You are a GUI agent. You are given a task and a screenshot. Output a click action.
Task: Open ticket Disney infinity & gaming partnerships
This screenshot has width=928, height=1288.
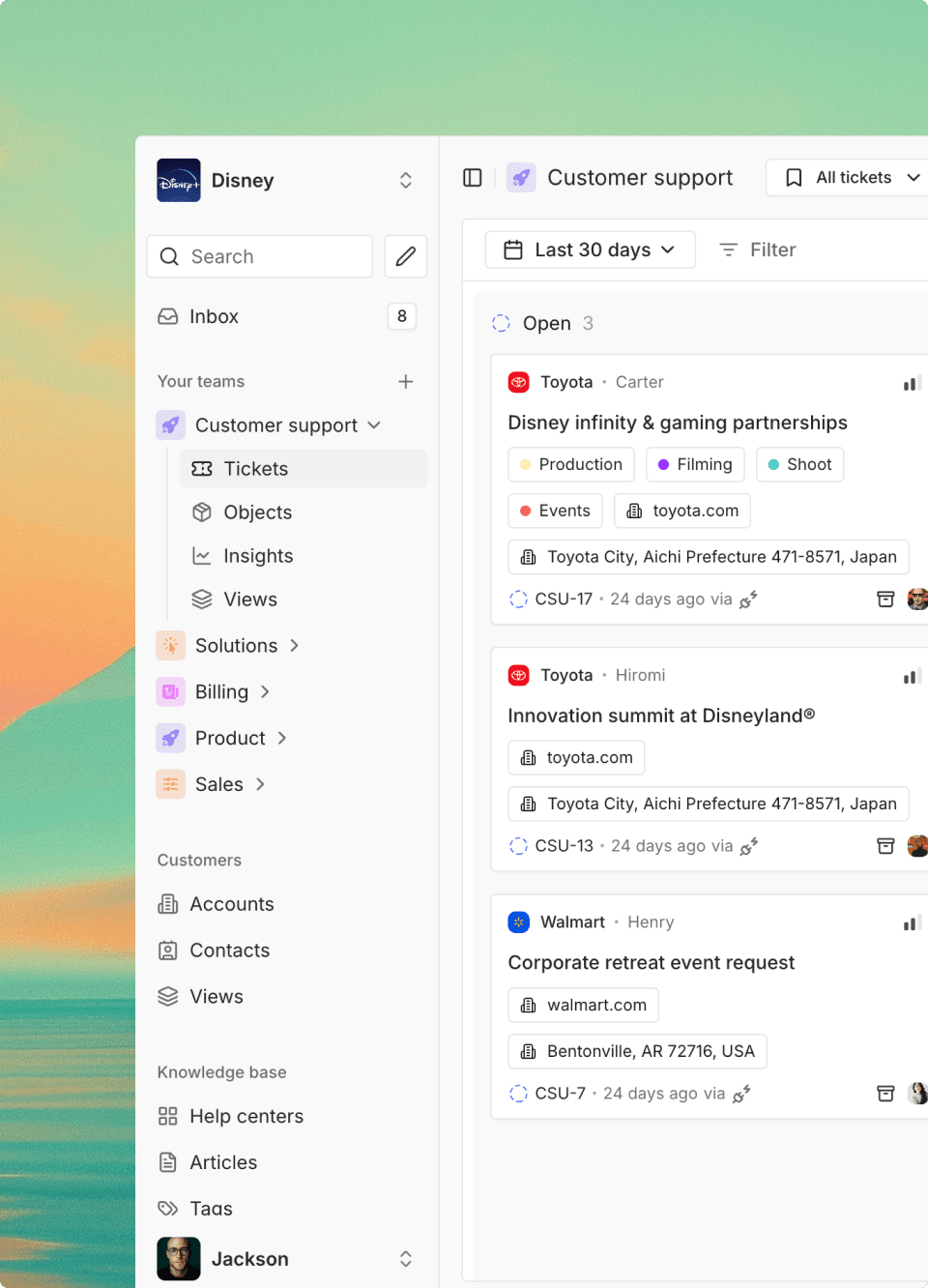tap(678, 424)
